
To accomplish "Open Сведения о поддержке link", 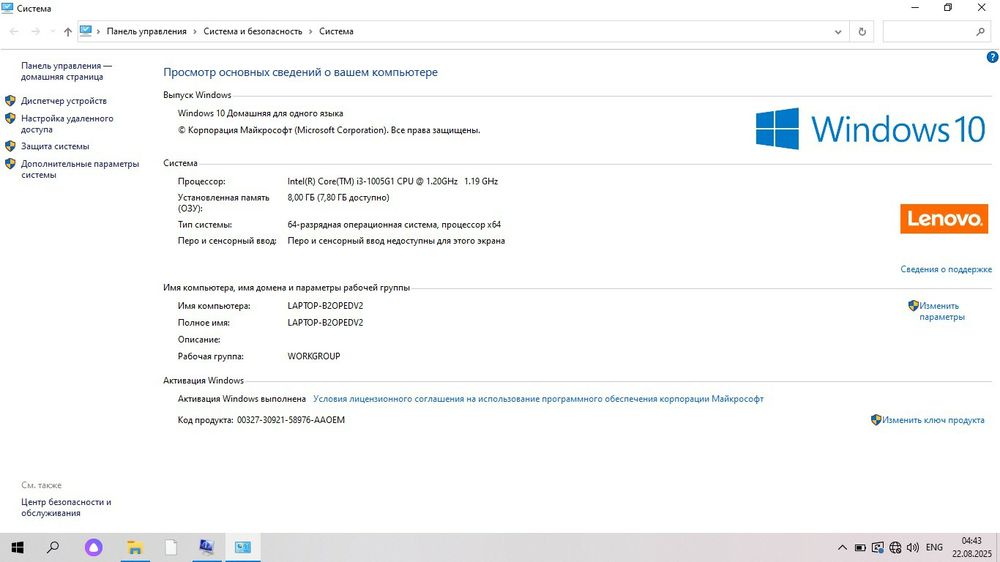I will 946,269.
